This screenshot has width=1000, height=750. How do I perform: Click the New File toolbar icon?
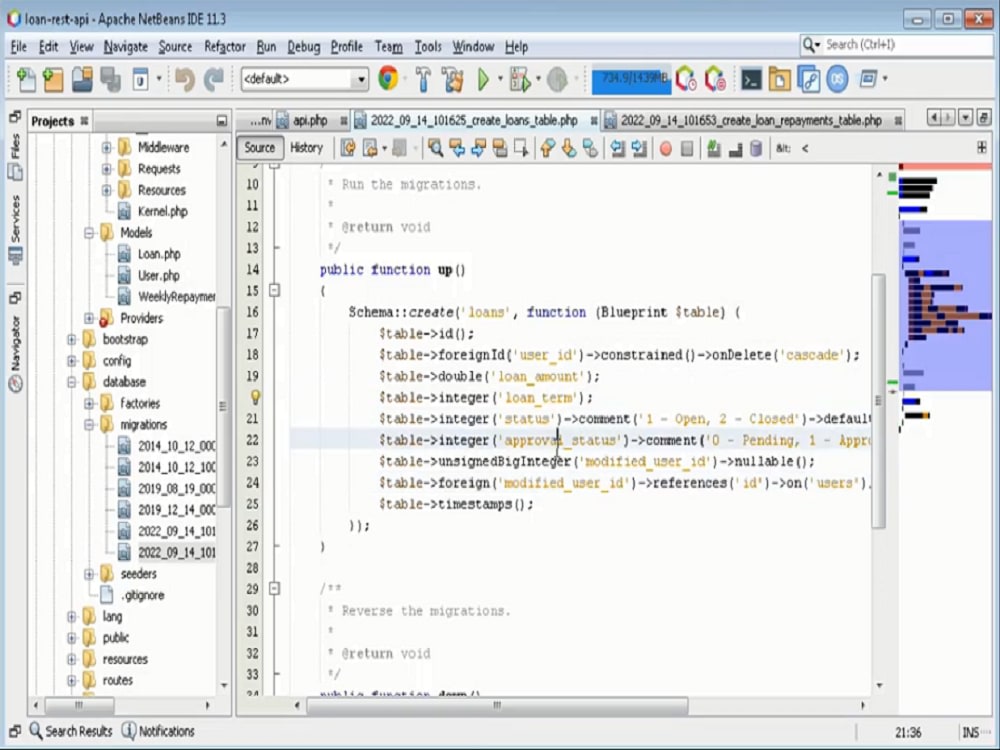click(x=26, y=79)
